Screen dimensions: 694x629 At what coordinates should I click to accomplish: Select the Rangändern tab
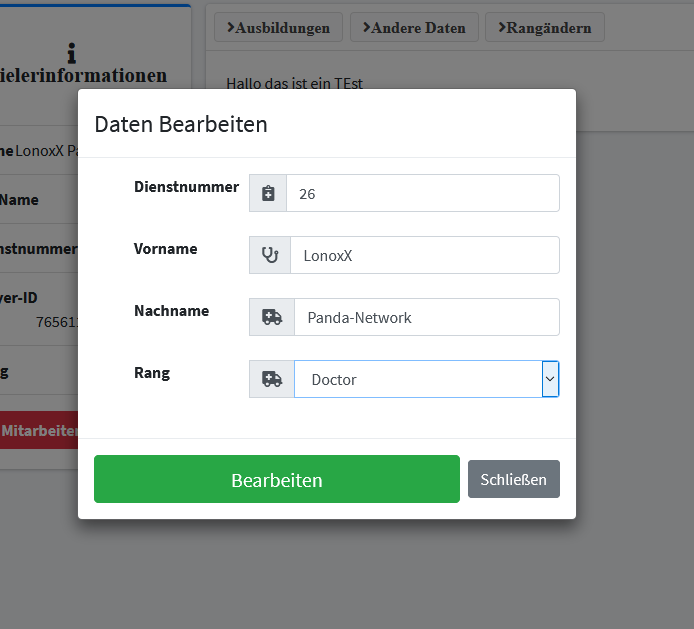(x=544, y=28)
